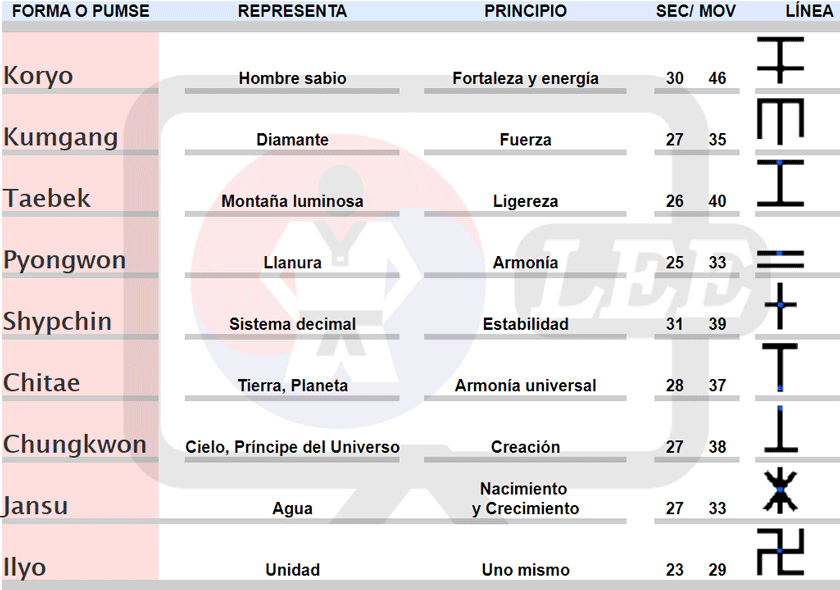840x590 pixels.
Task: Click the "Montaña luminosa" cell
Action: click(292, 201)
